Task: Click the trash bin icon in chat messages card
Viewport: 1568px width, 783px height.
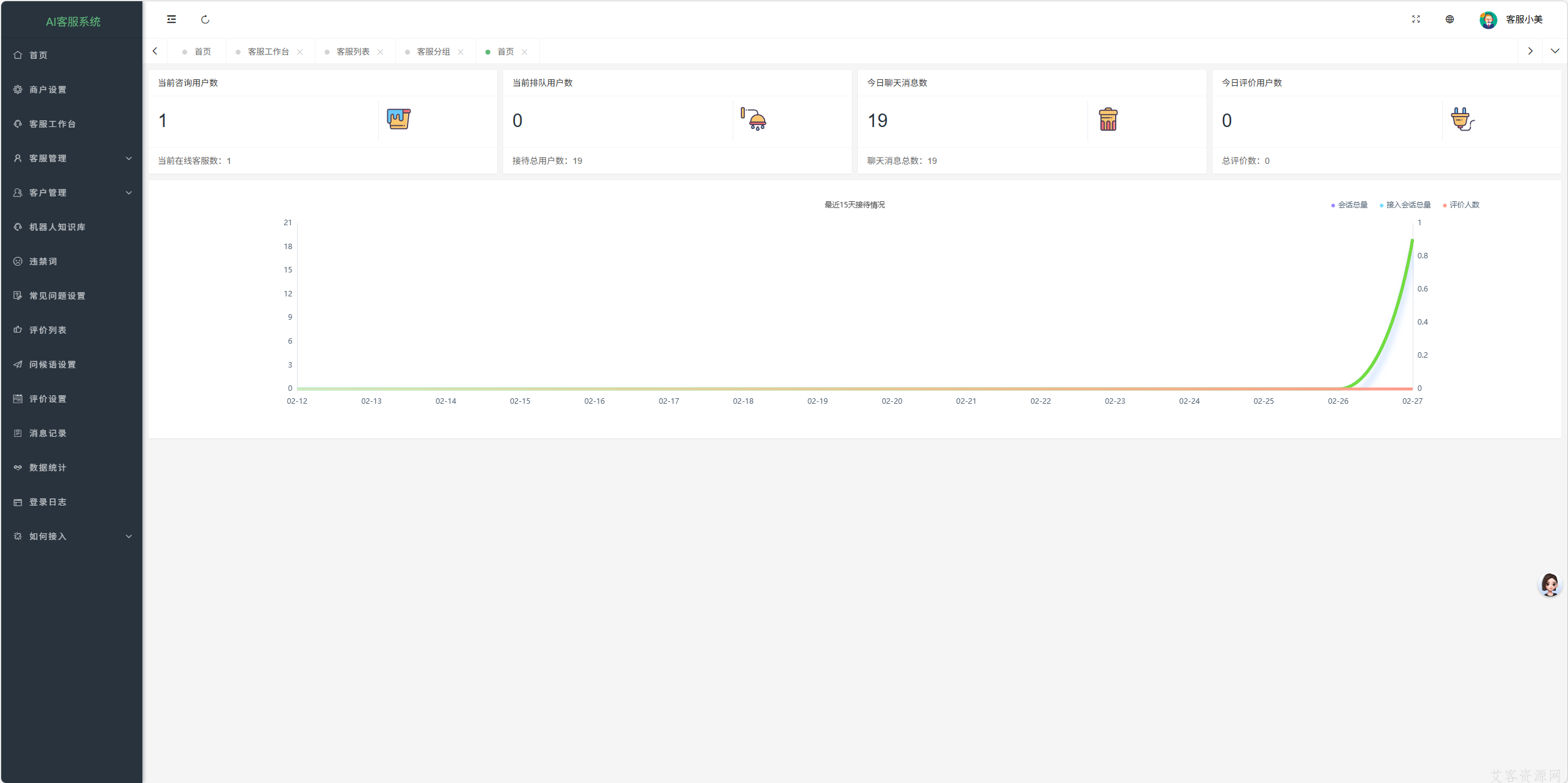Action: [1108, 120]
